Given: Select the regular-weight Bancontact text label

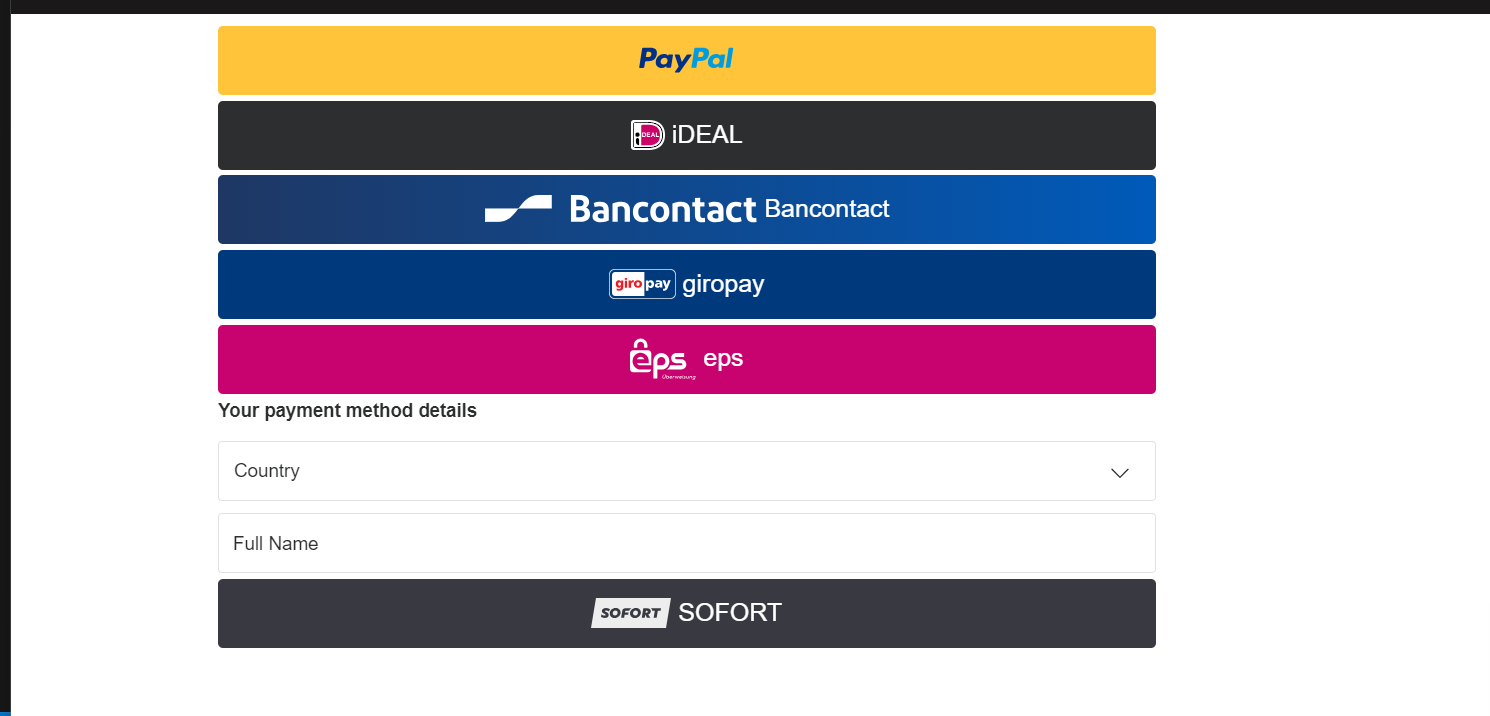Looking at the screenshot, I should coord(827,209).
